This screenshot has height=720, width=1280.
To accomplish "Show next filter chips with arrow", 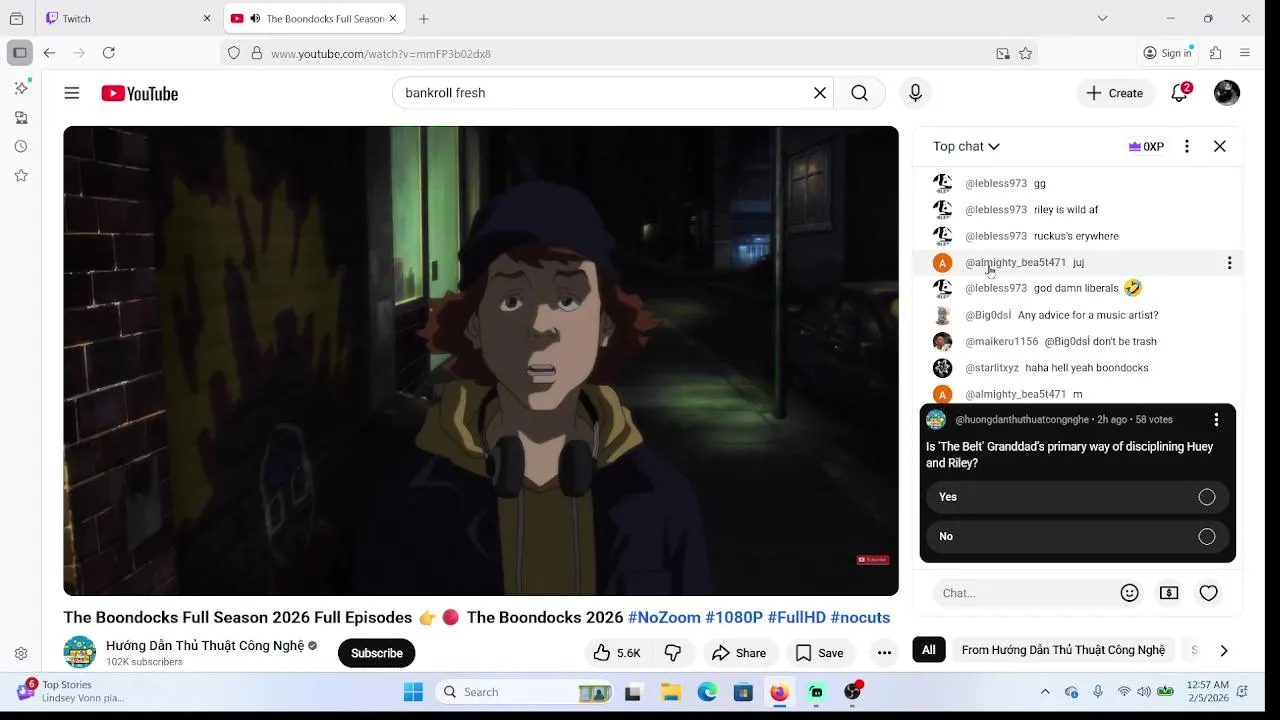I will (x=1223, y=651).
